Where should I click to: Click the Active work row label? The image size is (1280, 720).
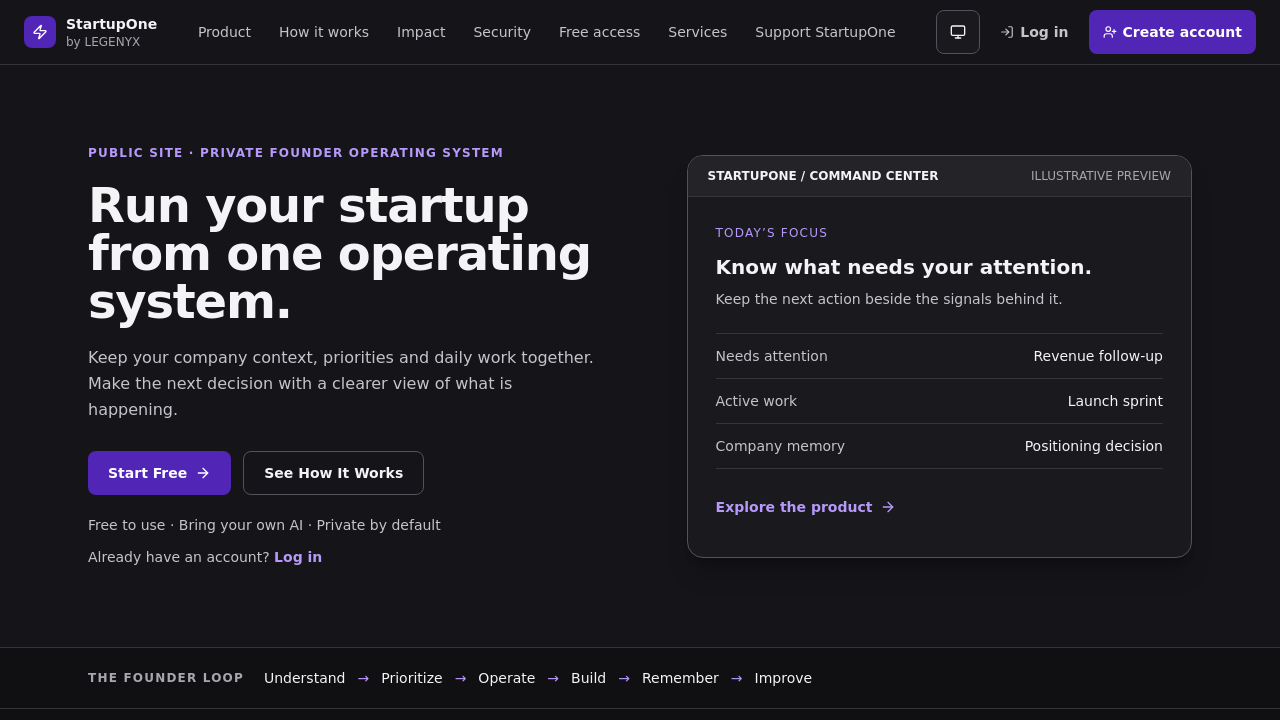pyautogui.click(x=756, y=401)
